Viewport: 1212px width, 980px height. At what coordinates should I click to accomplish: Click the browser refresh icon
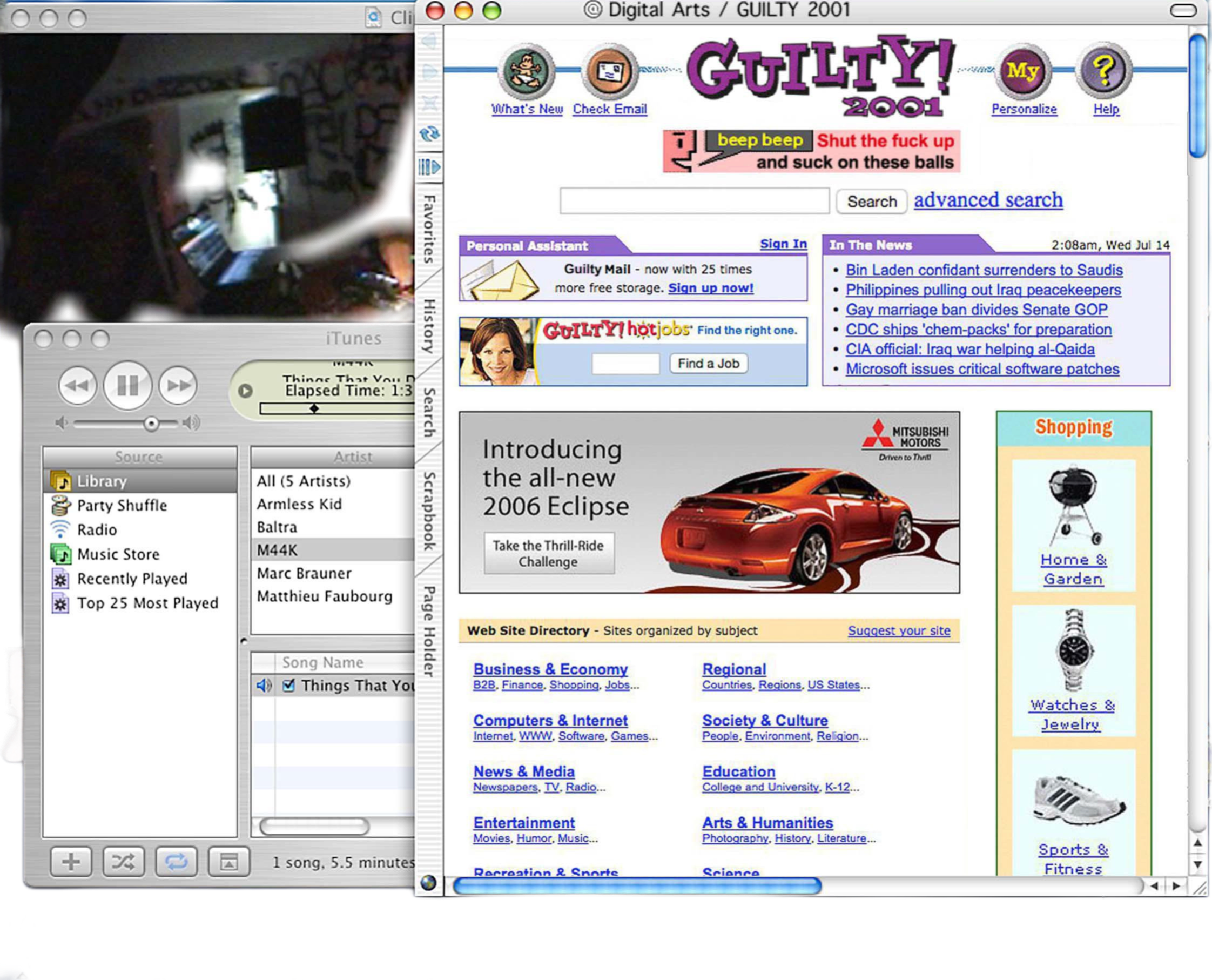coord(429,135)
